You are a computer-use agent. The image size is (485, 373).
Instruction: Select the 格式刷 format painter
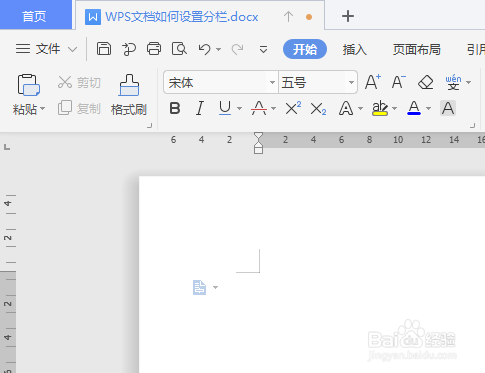point(129,95)
